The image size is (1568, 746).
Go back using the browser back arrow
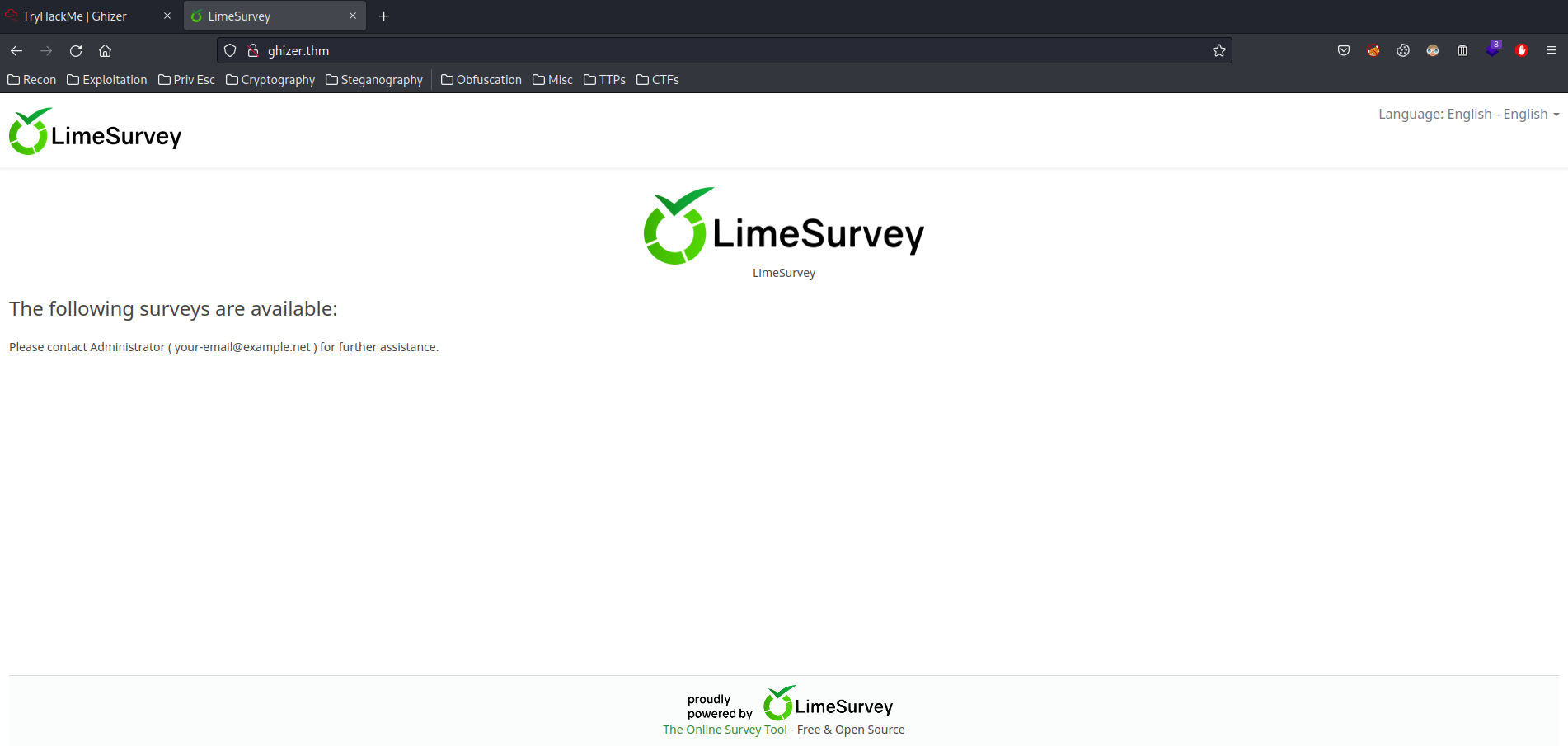pos(16,51)
